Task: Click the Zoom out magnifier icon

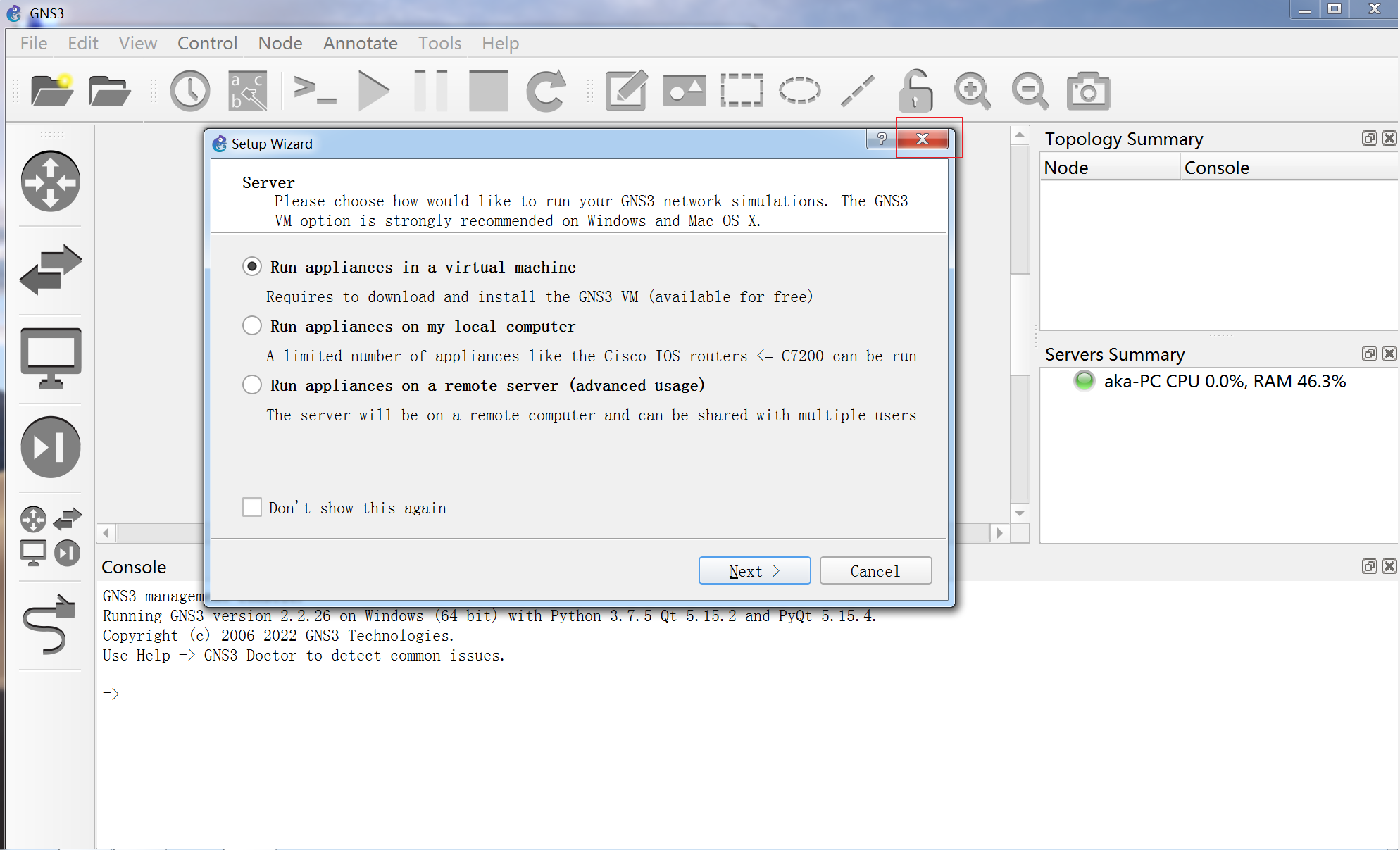Action: (1030, 91)
